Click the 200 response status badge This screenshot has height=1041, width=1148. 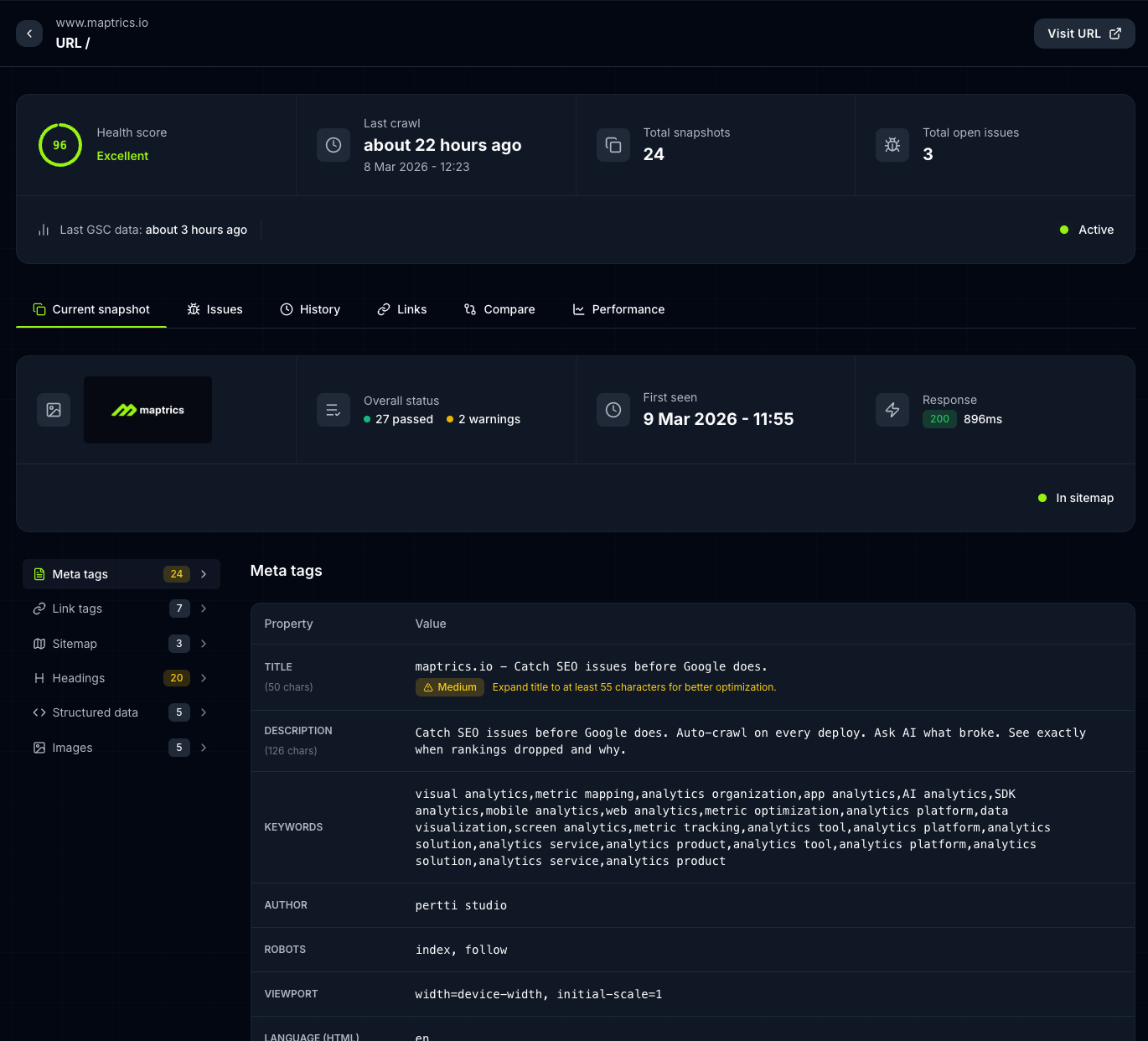tap(939, 419)
